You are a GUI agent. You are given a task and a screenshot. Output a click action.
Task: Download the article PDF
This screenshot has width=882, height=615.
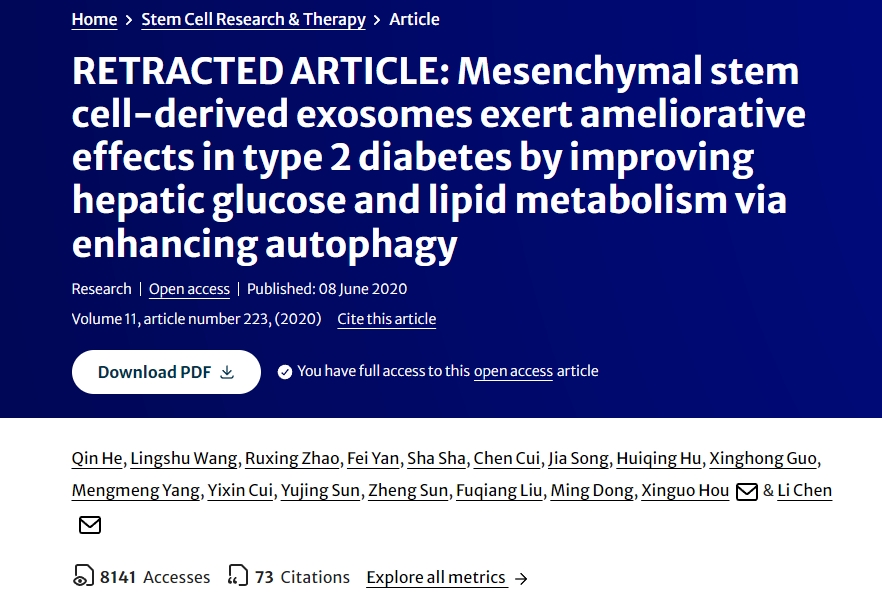(166, 372)
